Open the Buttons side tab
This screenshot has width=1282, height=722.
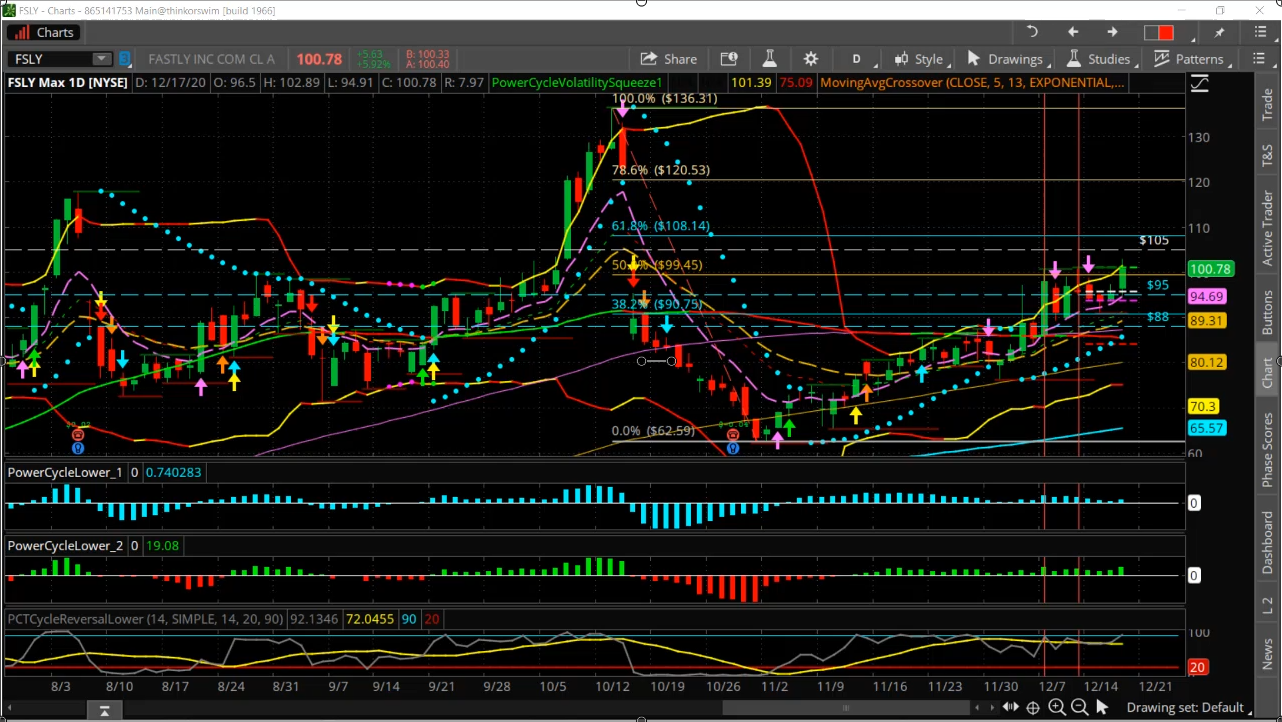tap(1267, 311)
